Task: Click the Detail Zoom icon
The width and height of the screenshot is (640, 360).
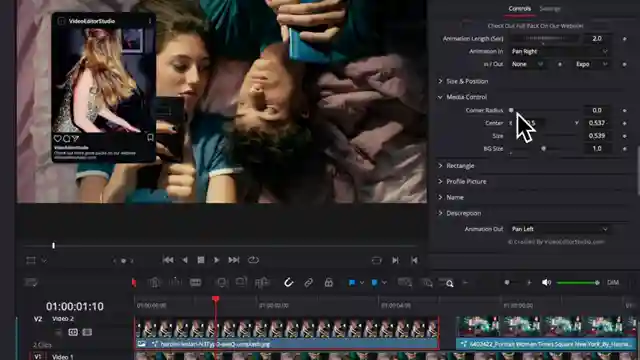Action: [427, 282]
